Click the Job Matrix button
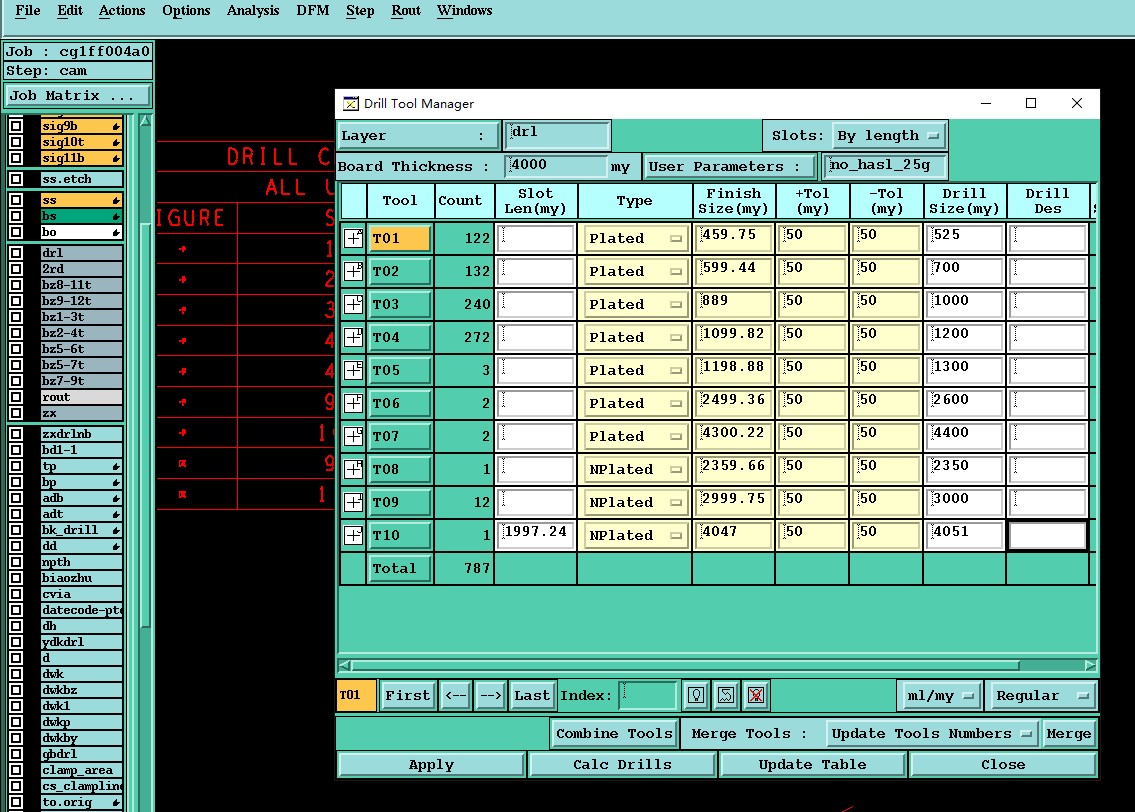1135x812 pixels. 78,96
